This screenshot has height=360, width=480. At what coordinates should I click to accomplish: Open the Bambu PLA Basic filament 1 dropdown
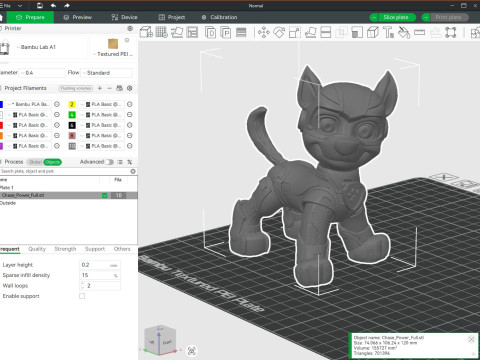(x=29, y=104)
